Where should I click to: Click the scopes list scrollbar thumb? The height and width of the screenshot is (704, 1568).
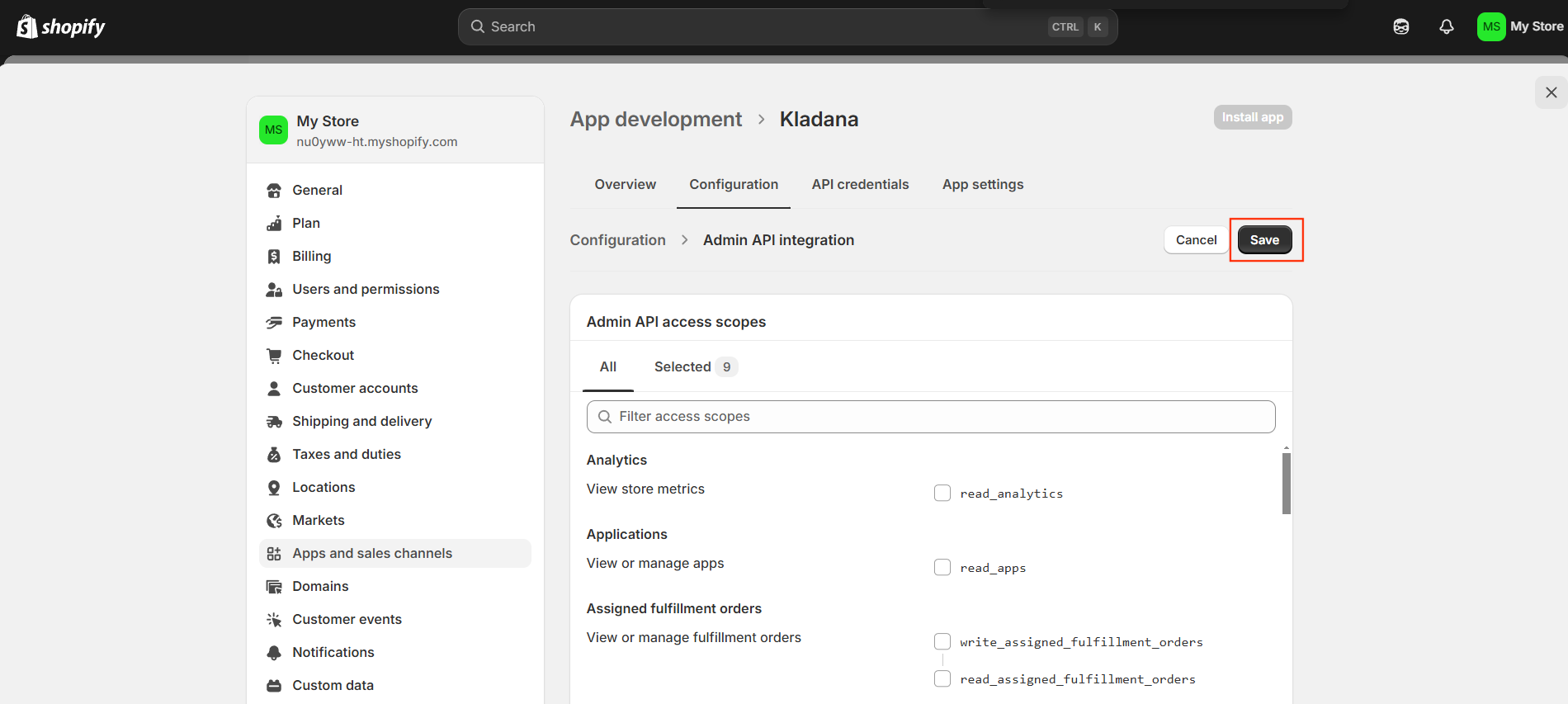click(1287, 483)
